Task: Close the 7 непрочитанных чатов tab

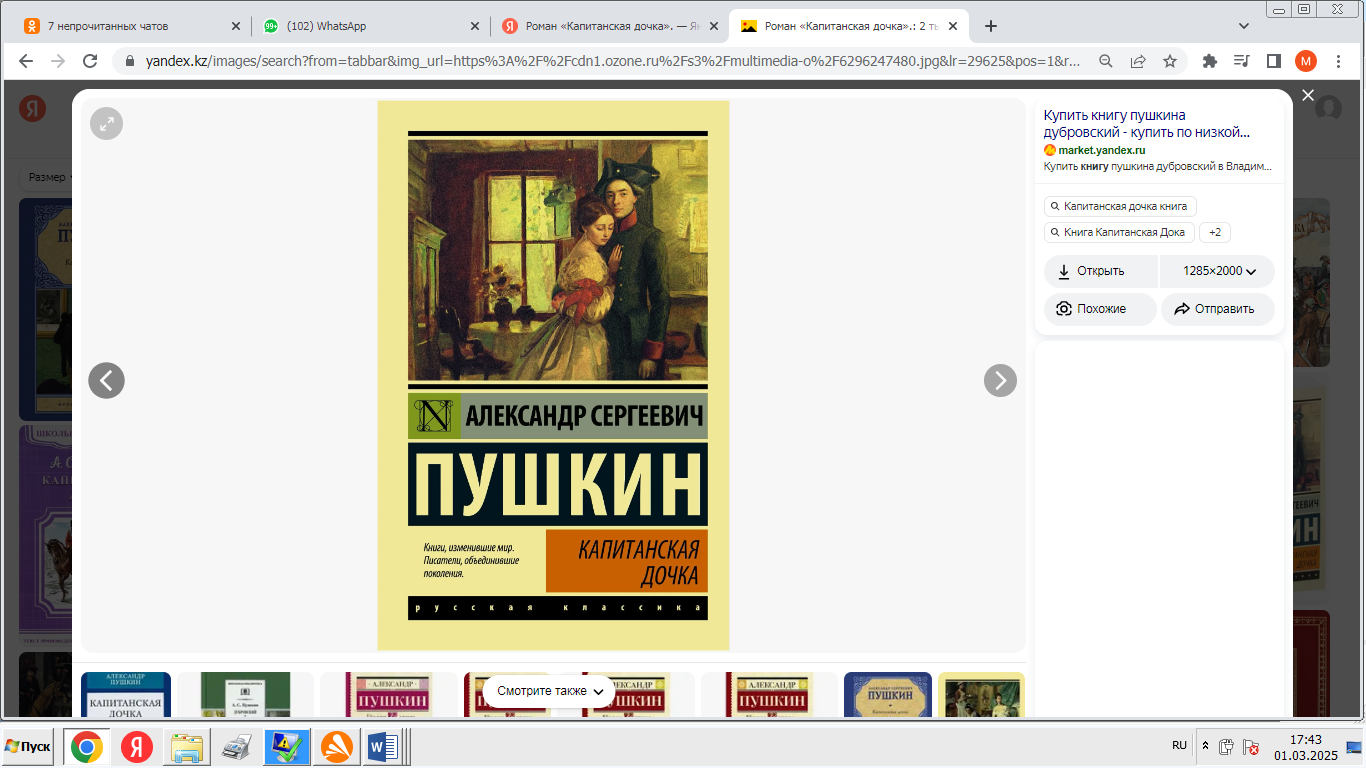Action: click(236, 26)
